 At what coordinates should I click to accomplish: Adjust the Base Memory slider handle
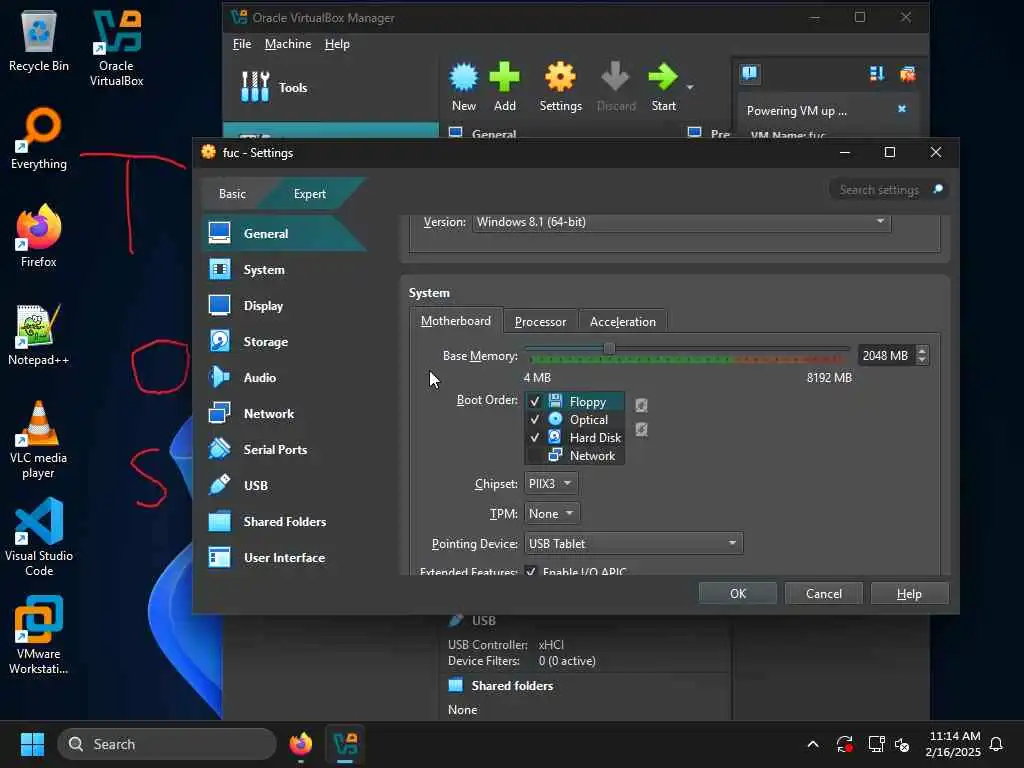tap(609, 349)
